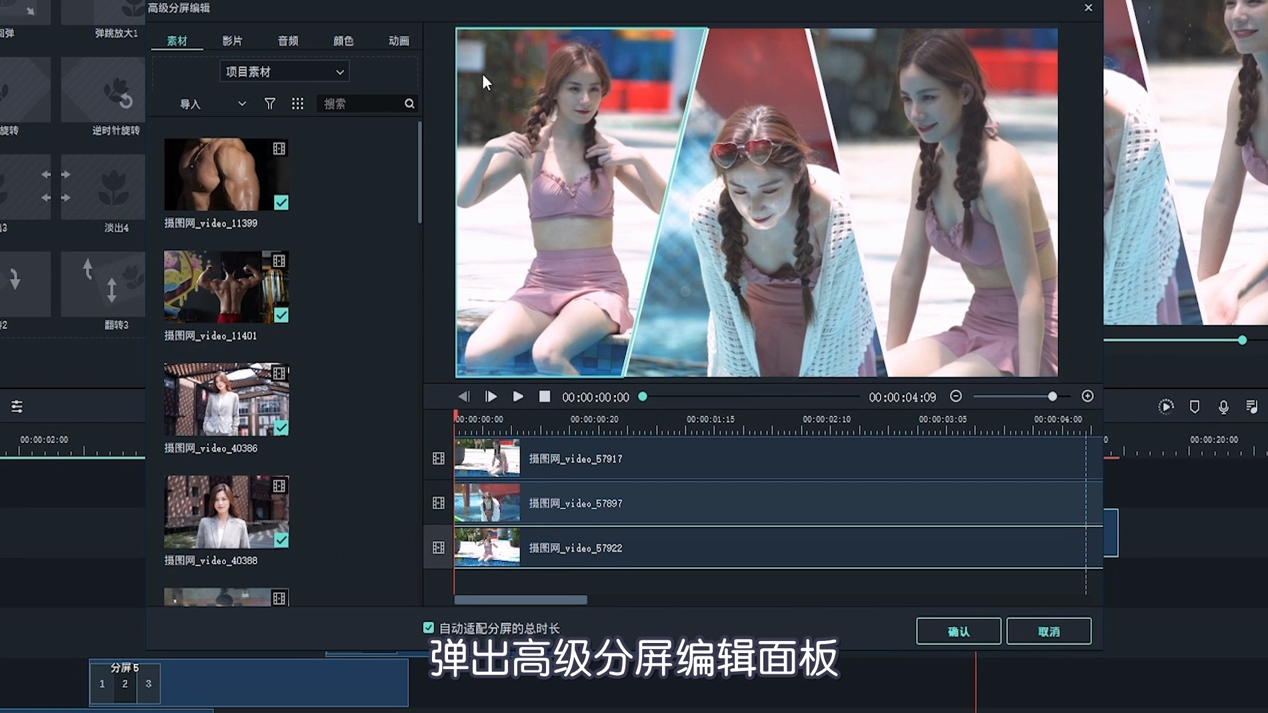Toggle checkmark on 摄图网_video_11399 thumbnail
This screenshot has height=713, width=1268.
pos(281,202)
